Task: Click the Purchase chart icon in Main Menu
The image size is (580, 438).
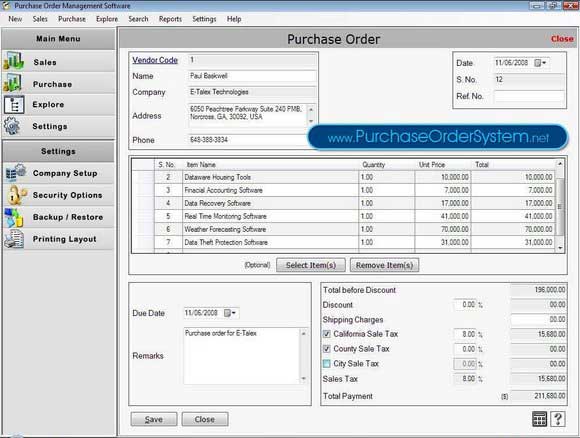Action: coord(13,83)
